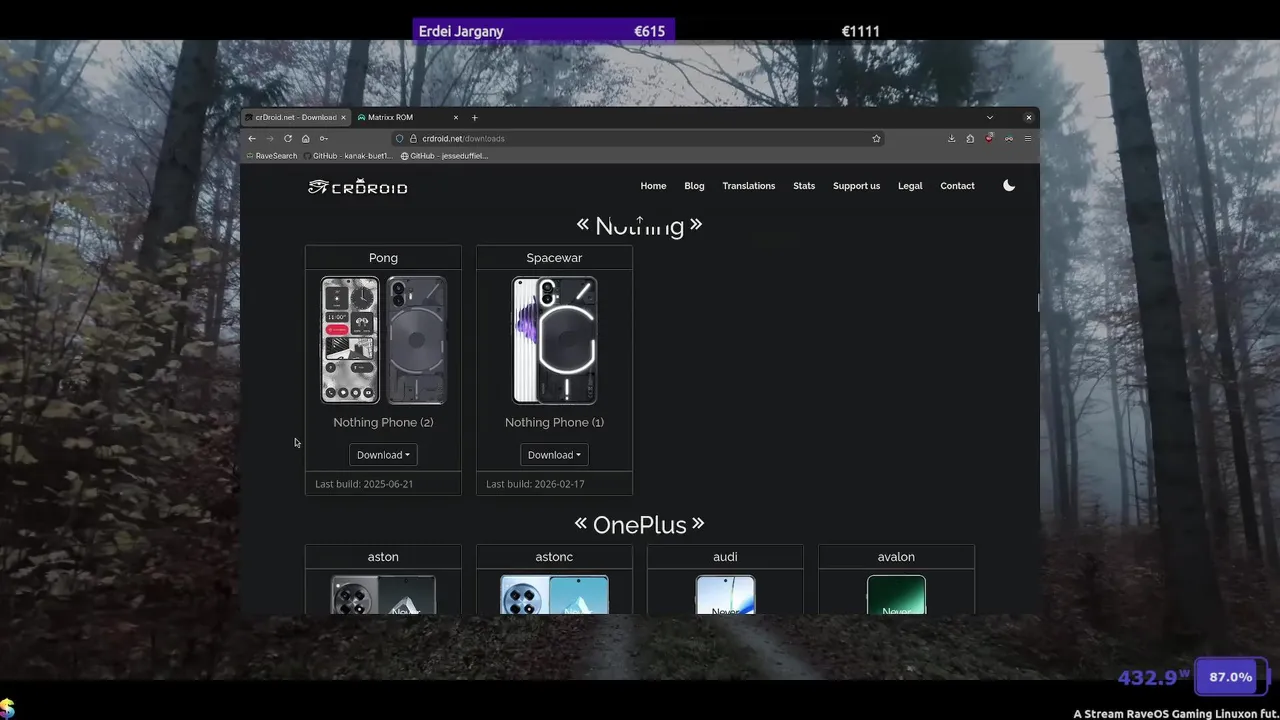Open the GitHub - kanak-buet1 bookmark
This screenshot has width=1280, height=720.
click(x=347, y=156)
